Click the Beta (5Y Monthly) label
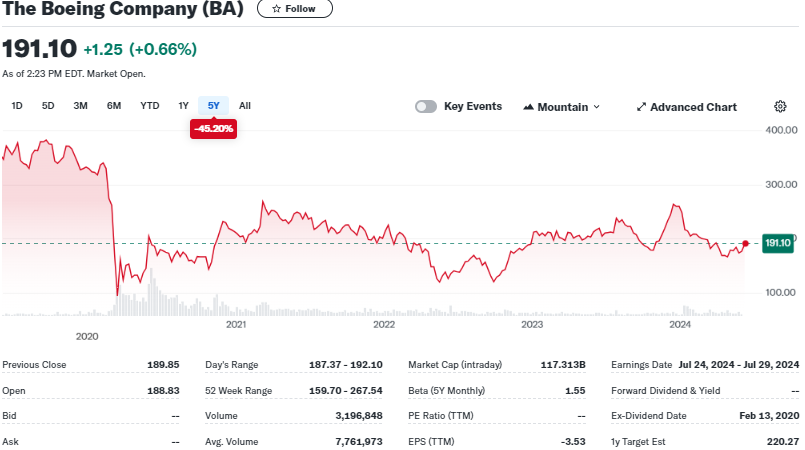The height and width of the screenshot is (450, 805). [446, 390]
